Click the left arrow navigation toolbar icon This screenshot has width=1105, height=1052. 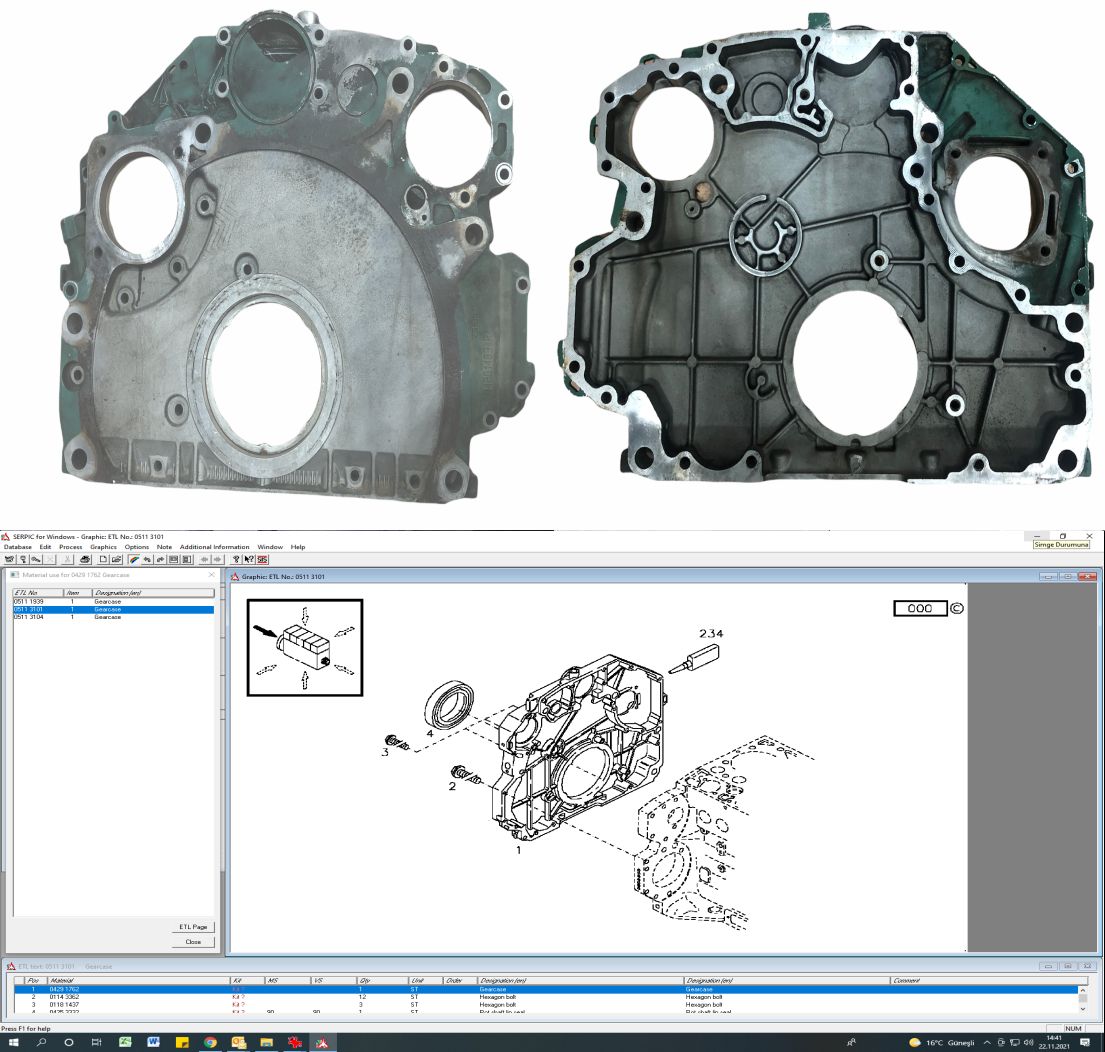click(x=204, y=559)
